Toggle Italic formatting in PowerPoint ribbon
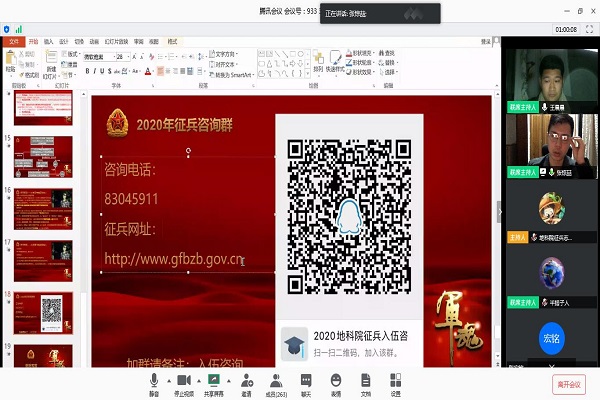The height and width of the screenshot is (400, 600). pos(96,72)
